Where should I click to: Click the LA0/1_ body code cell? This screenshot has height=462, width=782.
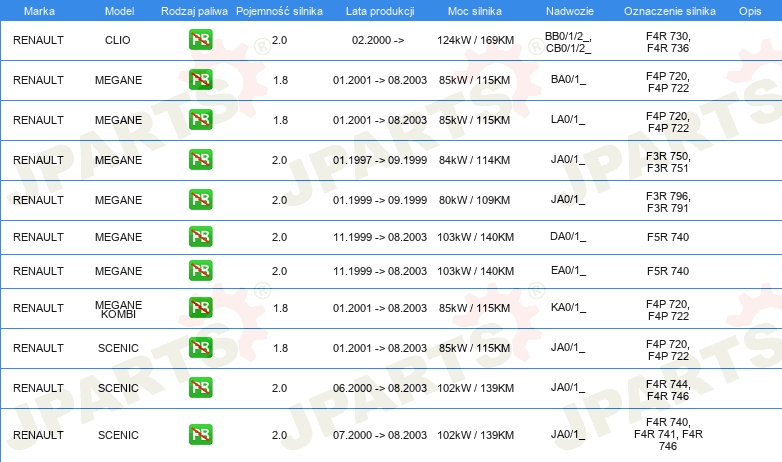click(x=568, y=120)
